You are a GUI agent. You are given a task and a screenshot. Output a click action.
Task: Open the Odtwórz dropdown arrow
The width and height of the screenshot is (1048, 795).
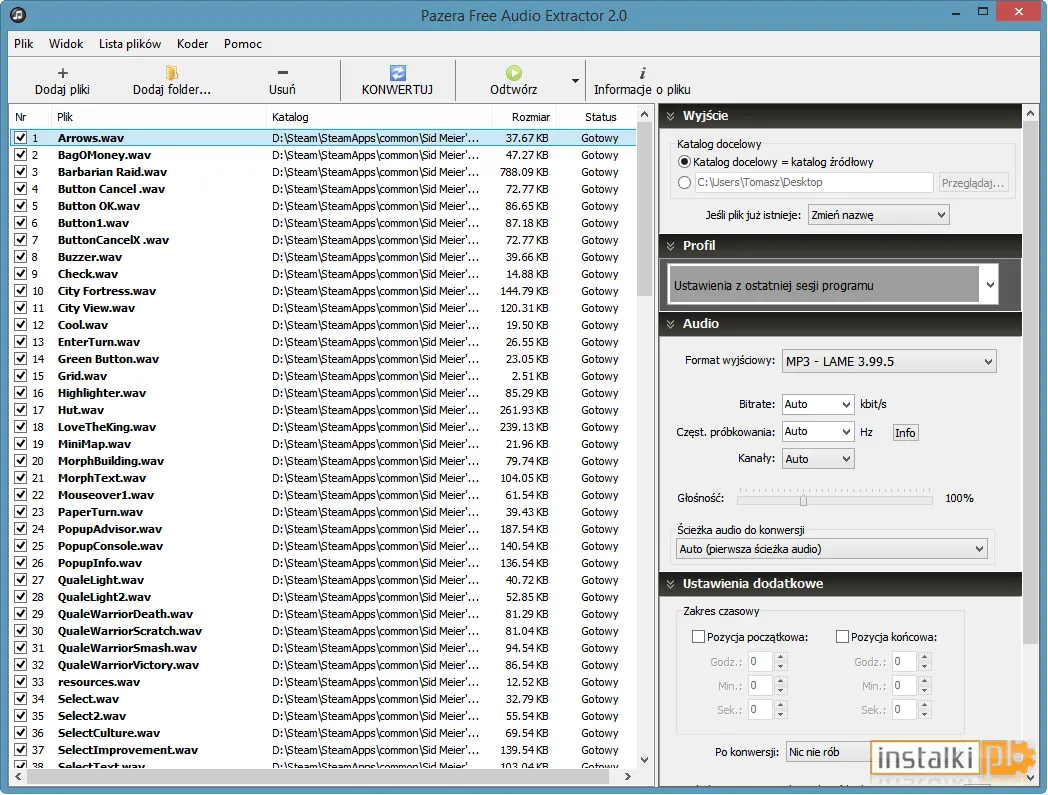575,81
